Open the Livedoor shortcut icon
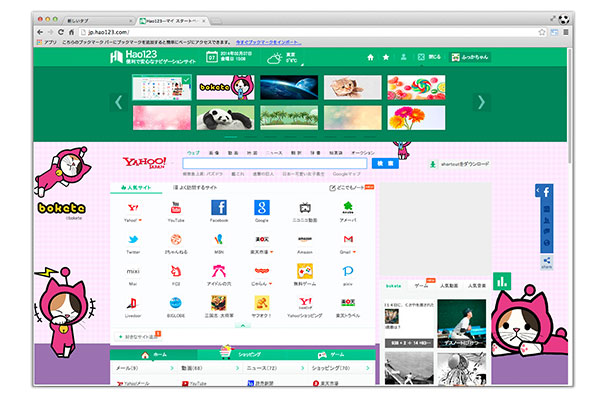Image resolution: width=600 pixels, height=400 pixels. click(133, 303)
